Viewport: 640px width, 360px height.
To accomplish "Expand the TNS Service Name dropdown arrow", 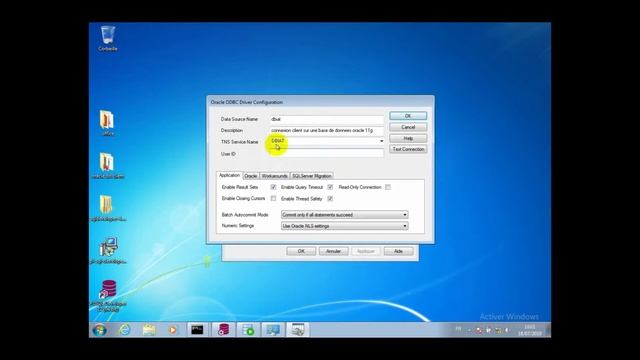I will [381, 141].
